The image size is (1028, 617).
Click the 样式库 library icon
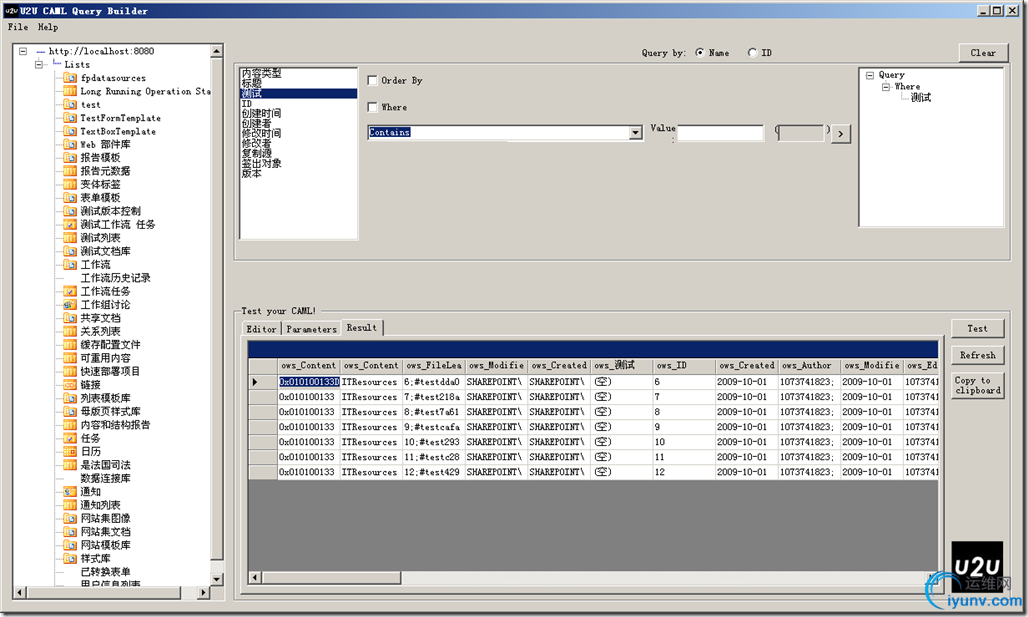[x=70, y=558]
